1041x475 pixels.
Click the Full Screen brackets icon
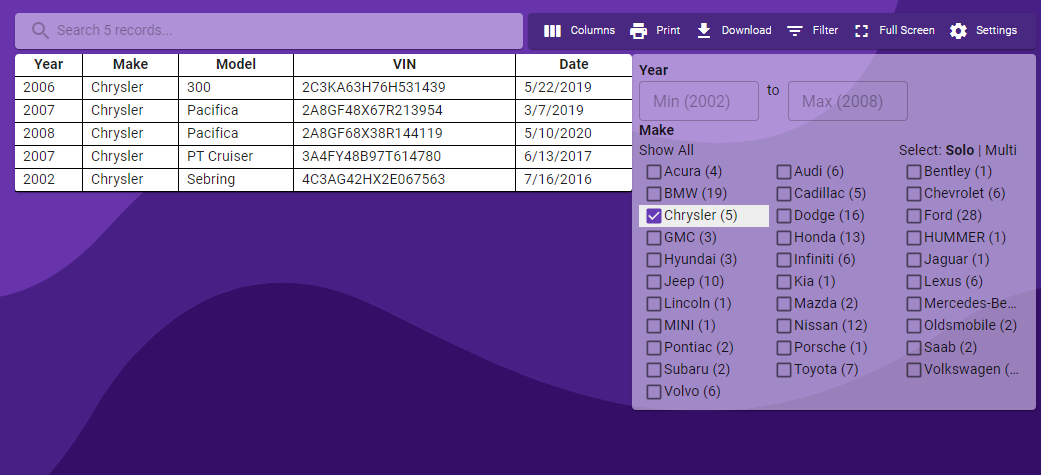(861, 31)
